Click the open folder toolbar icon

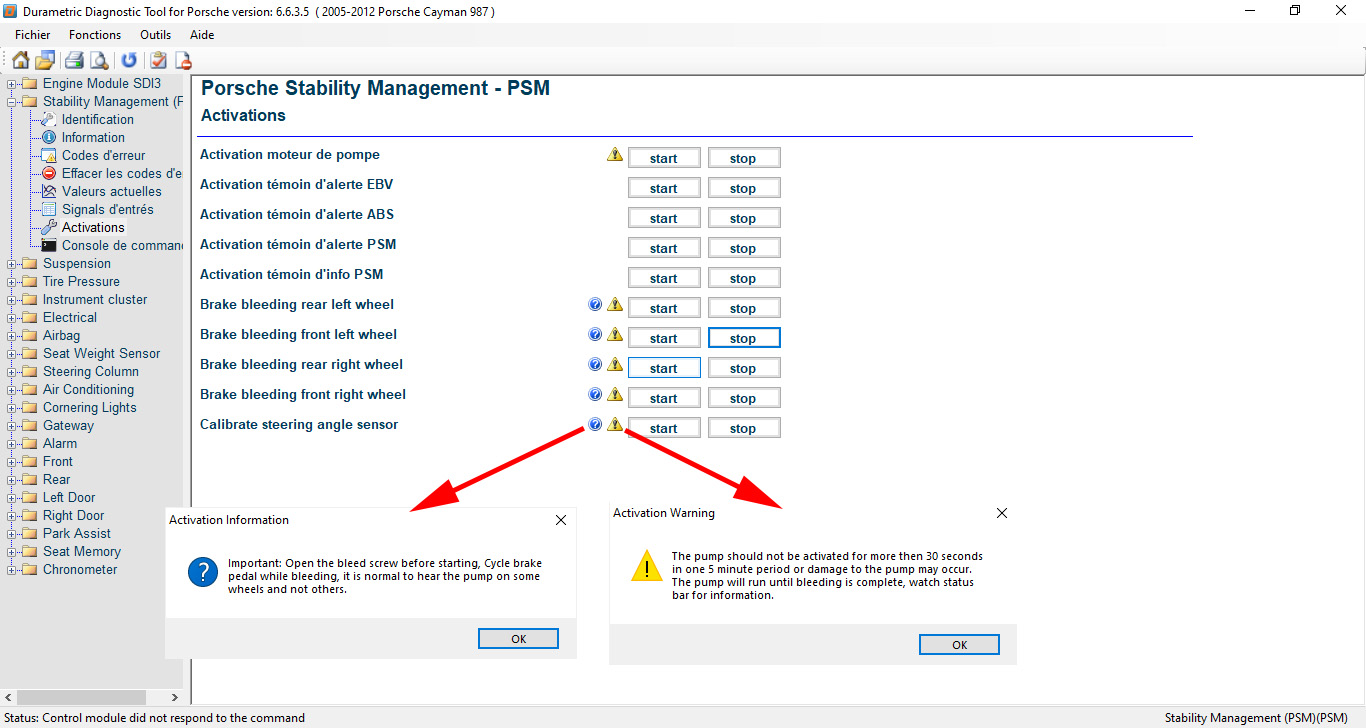pos(45,60)
